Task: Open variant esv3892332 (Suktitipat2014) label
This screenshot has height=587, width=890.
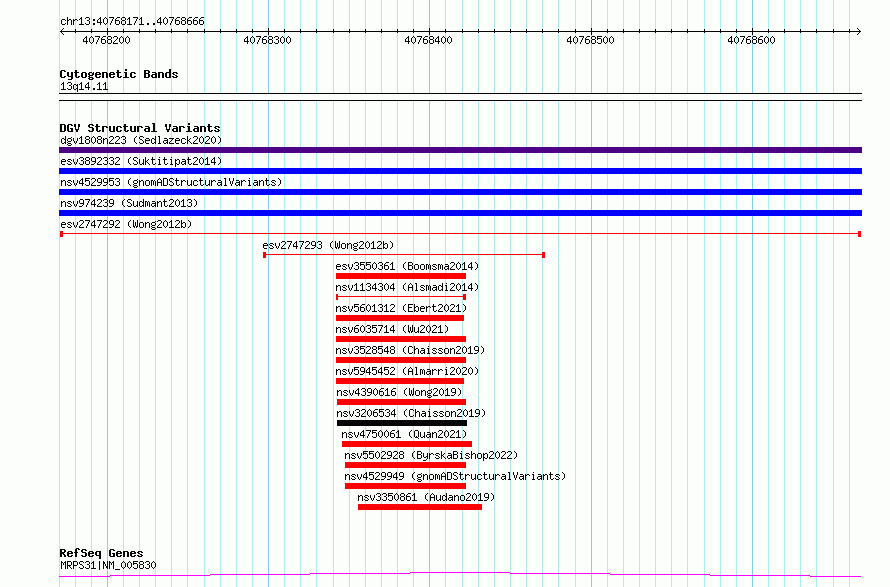Action: [141, 161]
